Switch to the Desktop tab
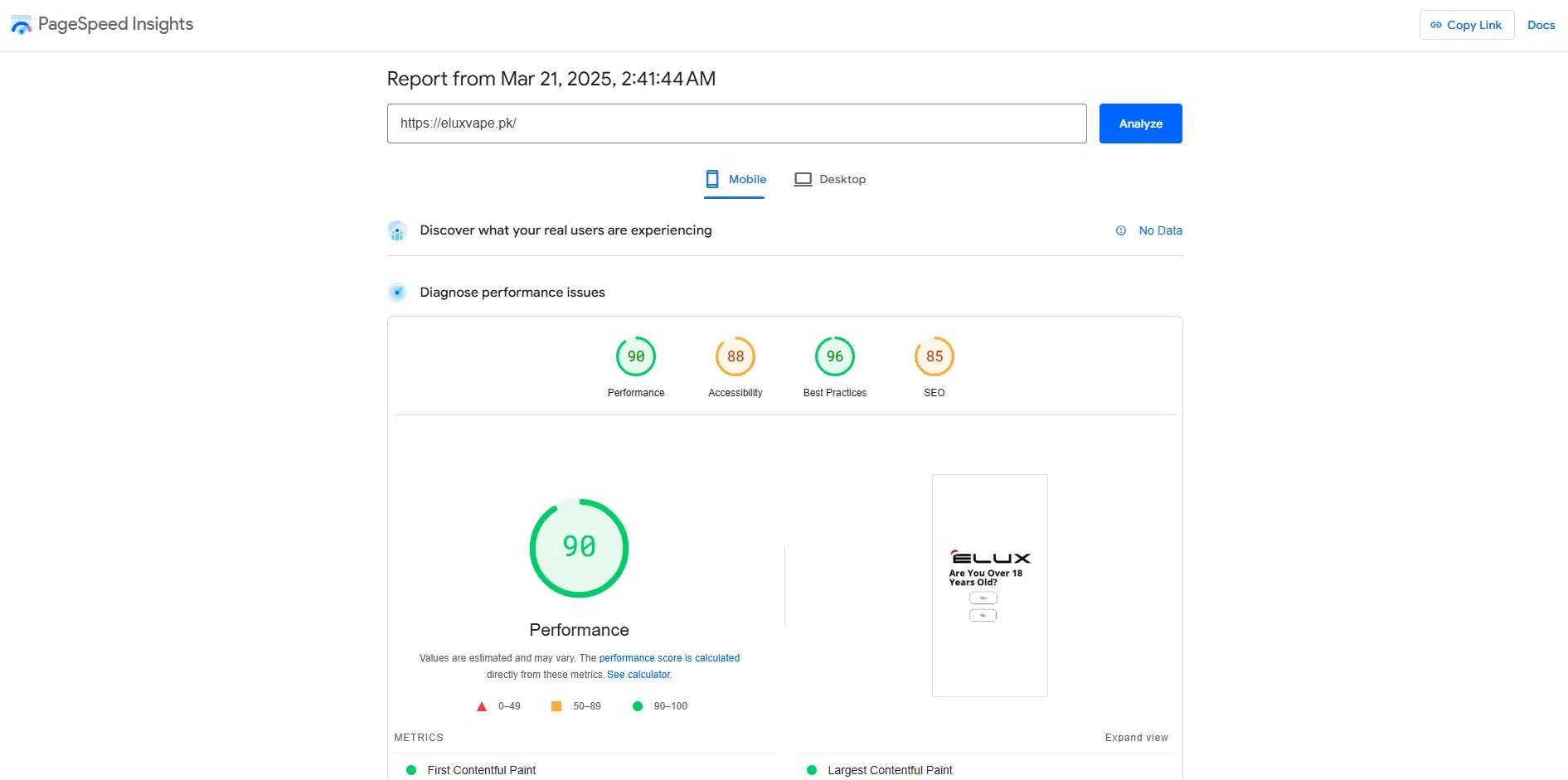Screen dimensions: 1568x780 click(x=830, y=179)
